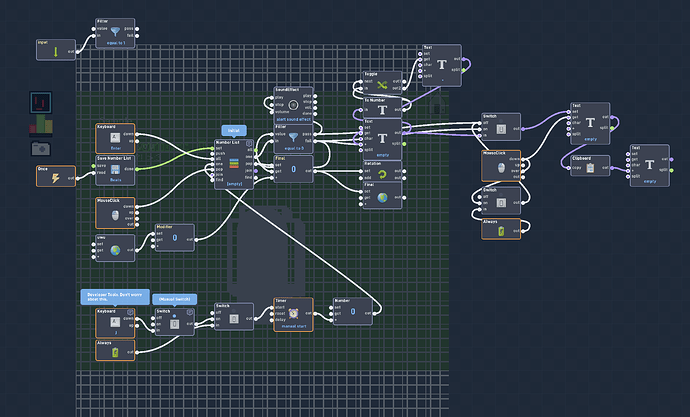Click the key icon on the Enter Keyboard node

115,138
